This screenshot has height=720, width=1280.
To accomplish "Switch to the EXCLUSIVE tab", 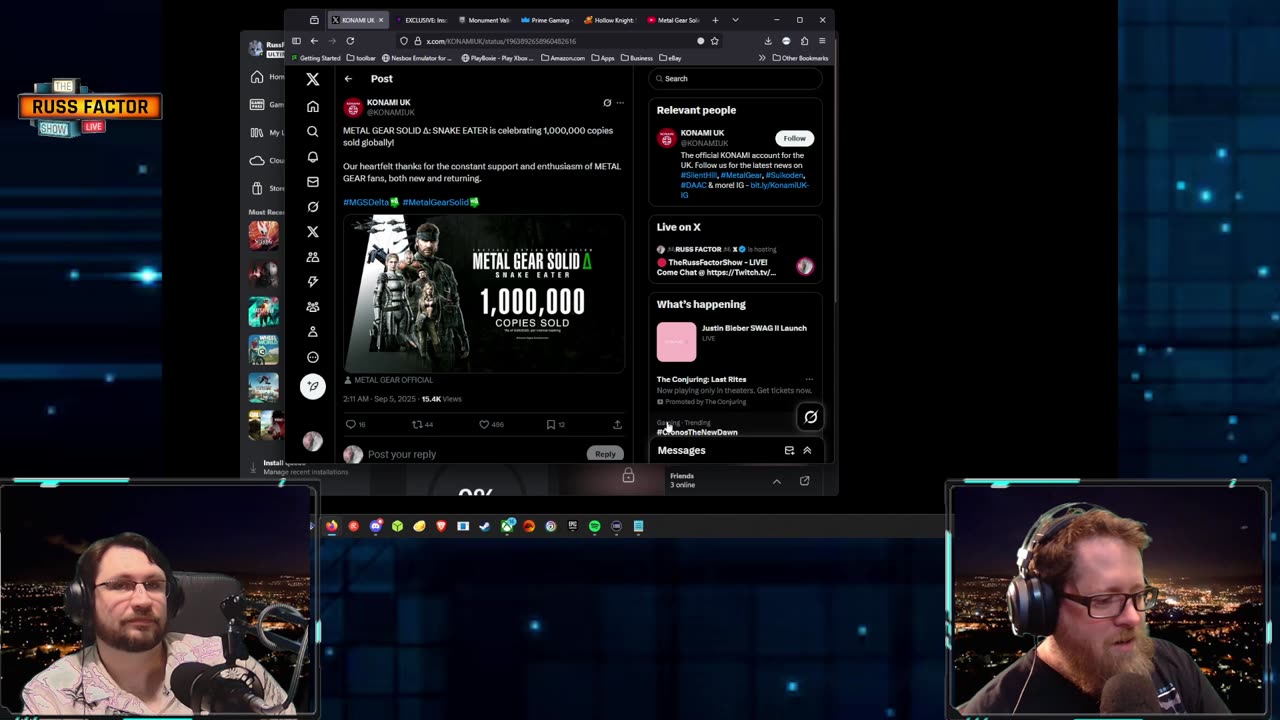I will pos(421,20).
